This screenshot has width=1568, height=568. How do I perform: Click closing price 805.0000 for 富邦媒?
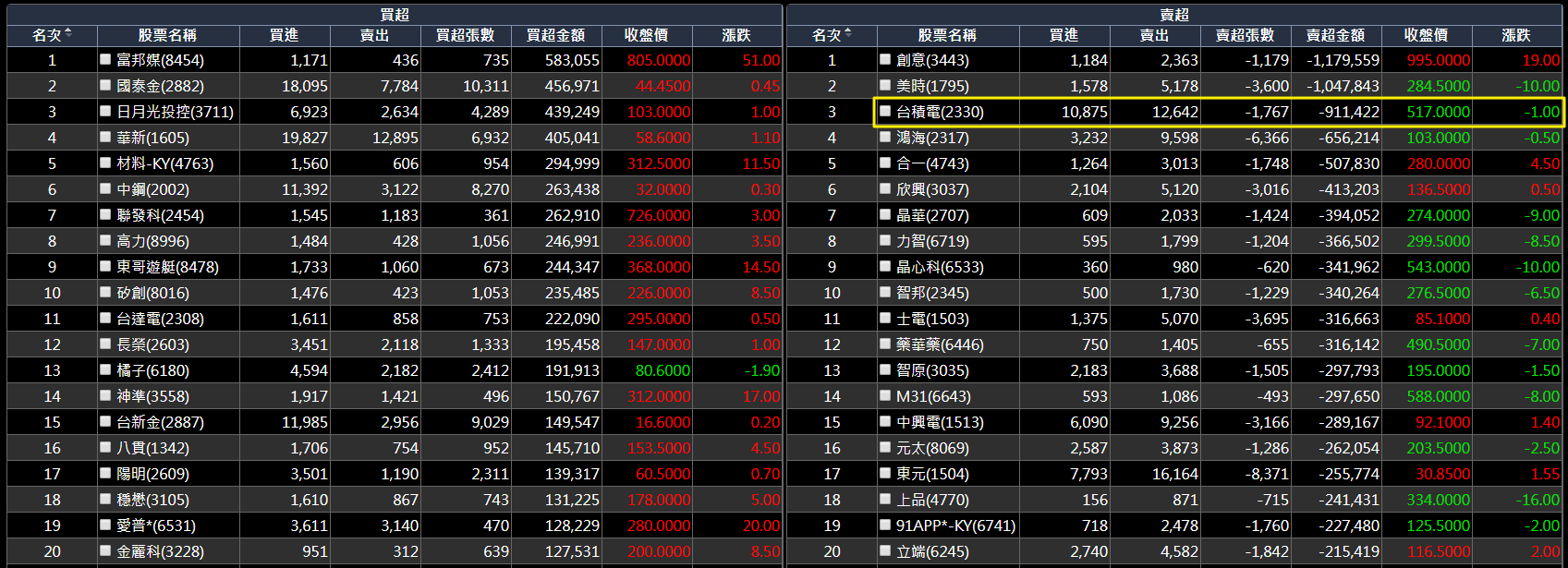659,60
